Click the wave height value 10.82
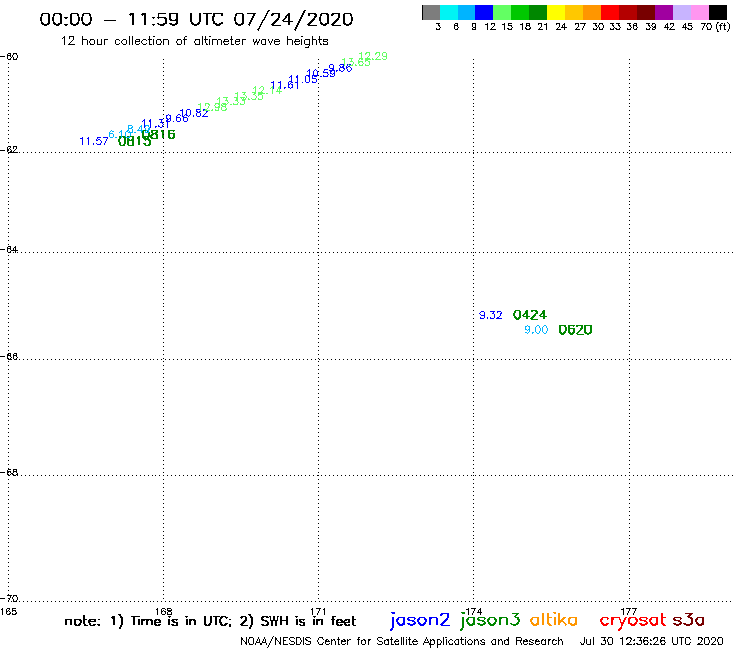740x650 pixels. tap(194, 113)
